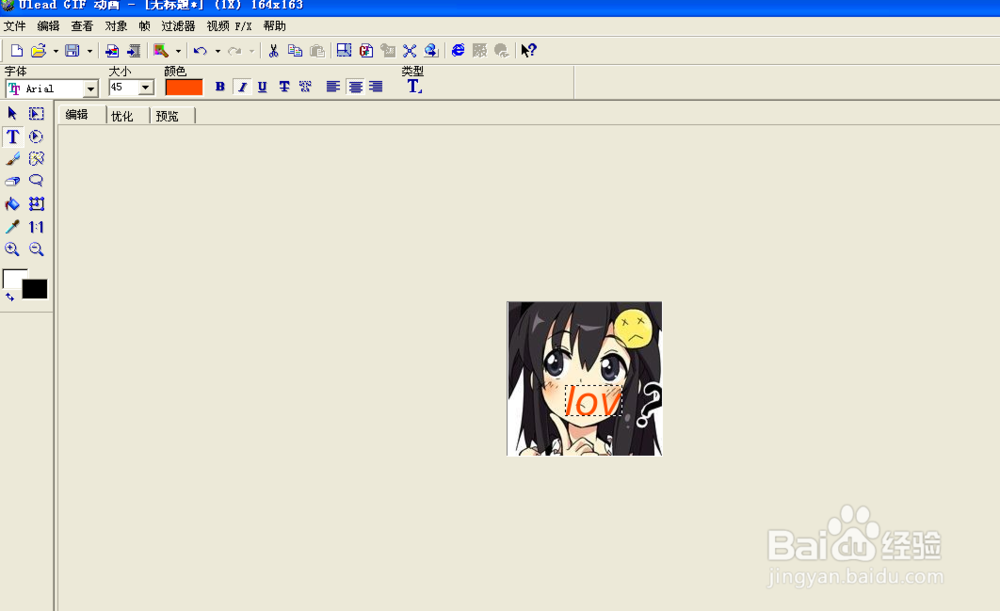Toggle the text anti-alias option

pos(305,87)
